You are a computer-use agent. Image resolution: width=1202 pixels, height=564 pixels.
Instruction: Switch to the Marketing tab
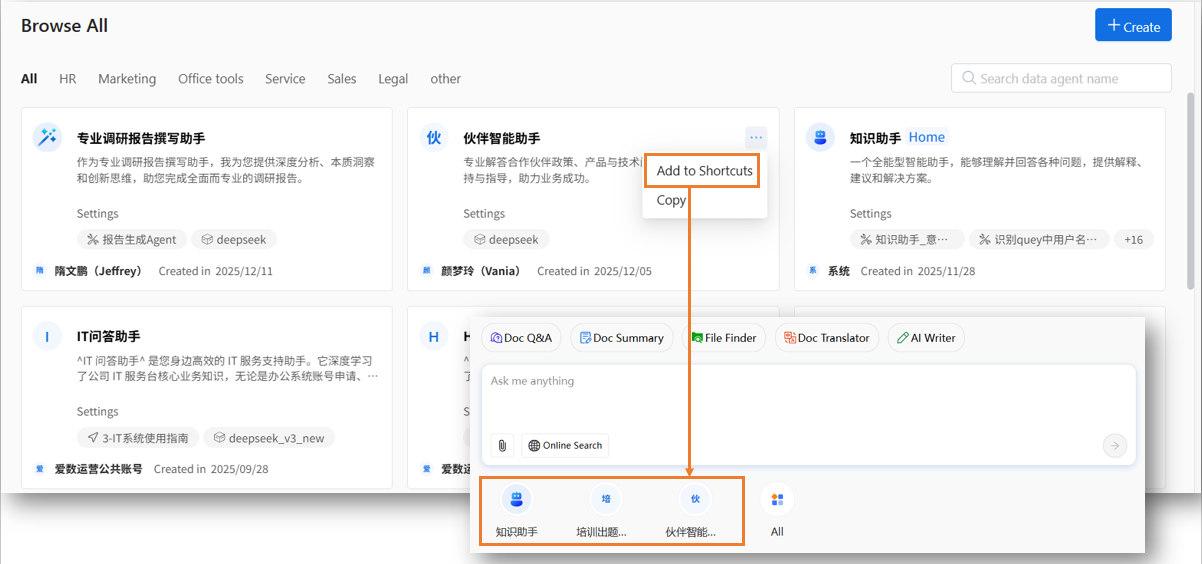[x=127, y=79]
